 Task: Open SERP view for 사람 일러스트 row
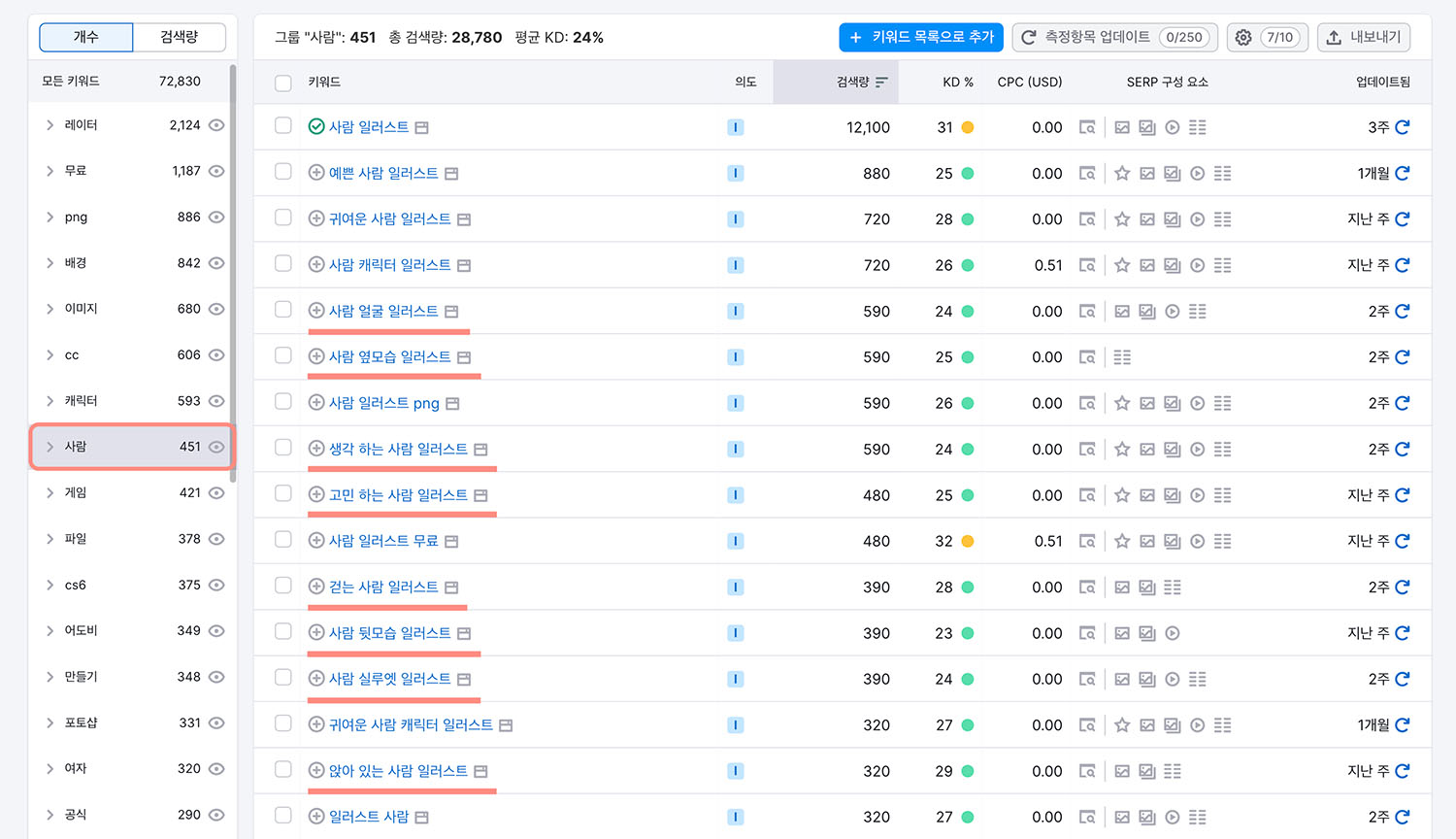(1087, 127)
